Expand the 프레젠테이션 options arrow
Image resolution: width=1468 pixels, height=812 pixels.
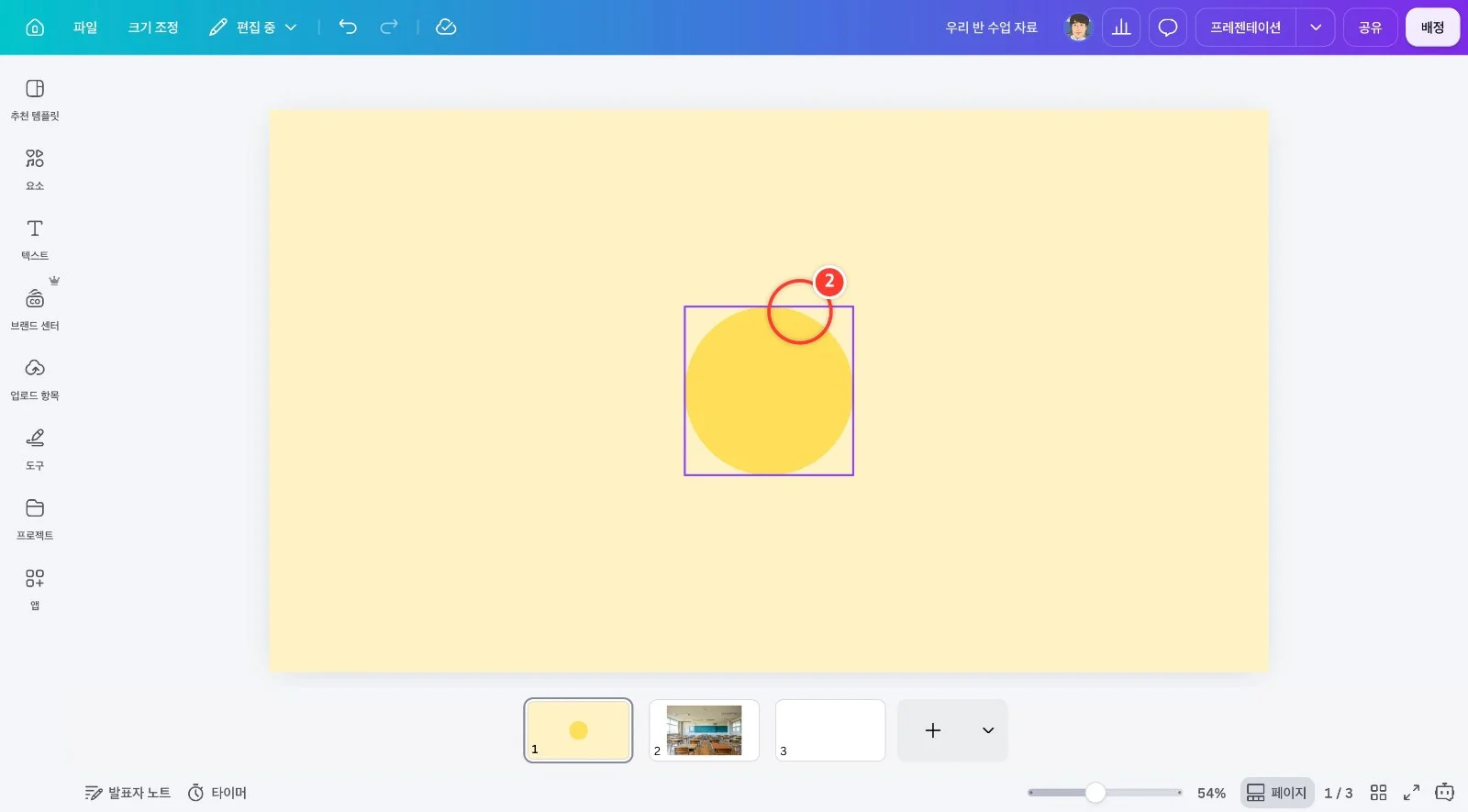point(1316,28)
